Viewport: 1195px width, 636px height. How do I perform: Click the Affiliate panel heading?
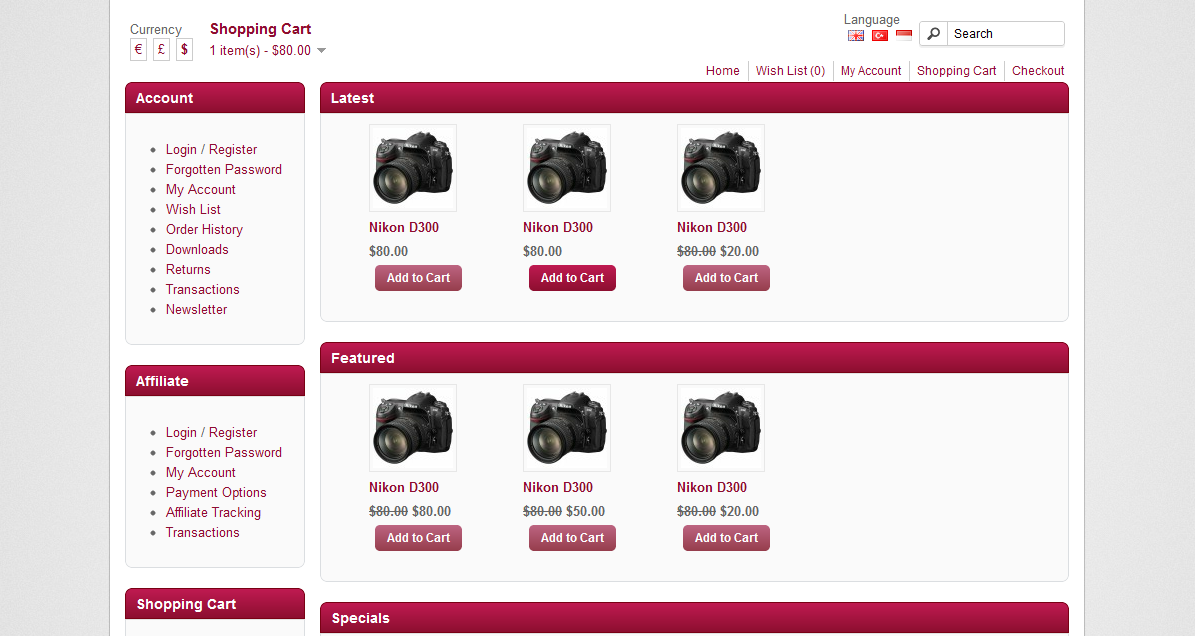coord(162,382)
